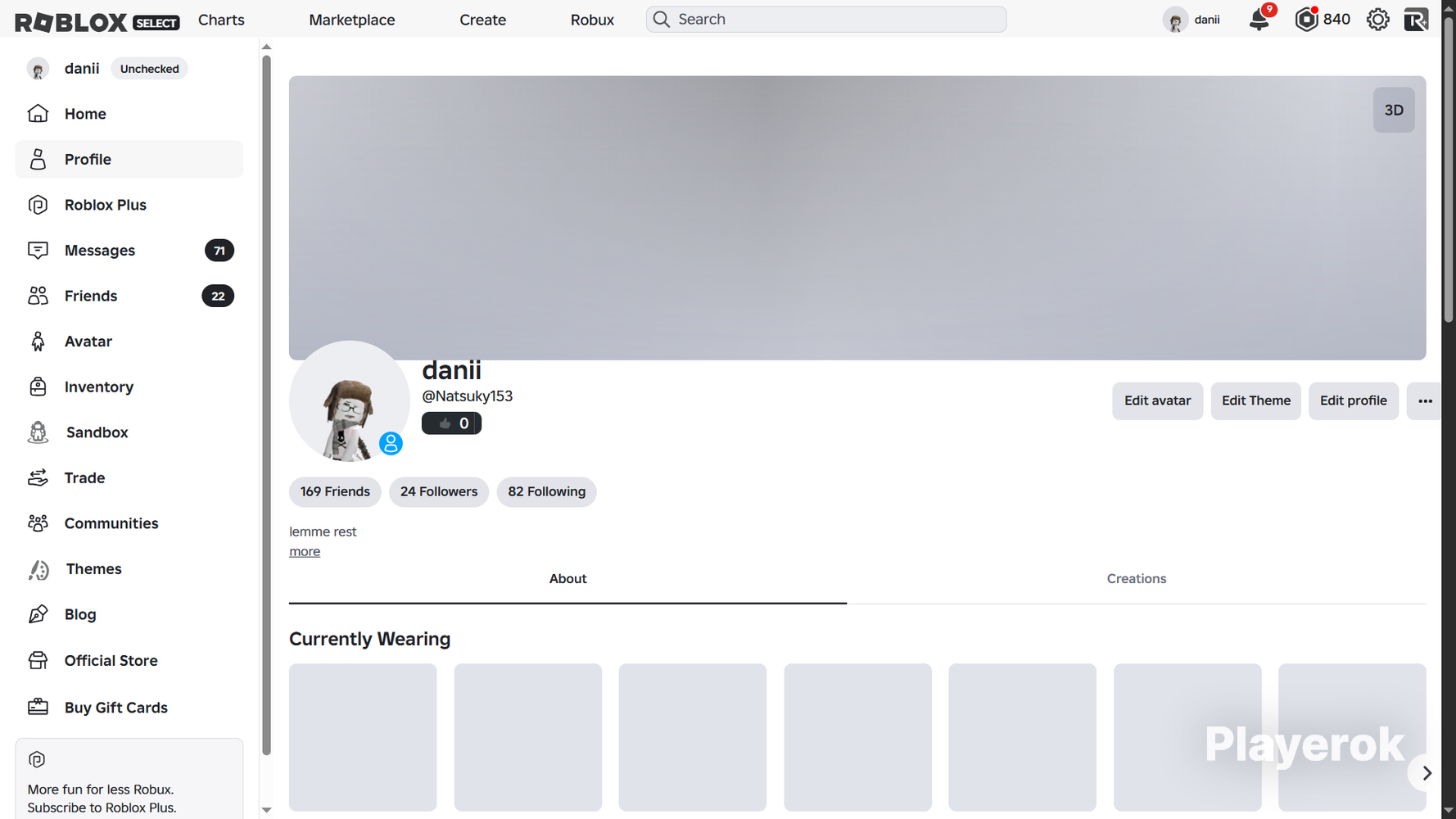Click the sidebar vertical scrollbar
The image size is (1456, 819).
266,405
